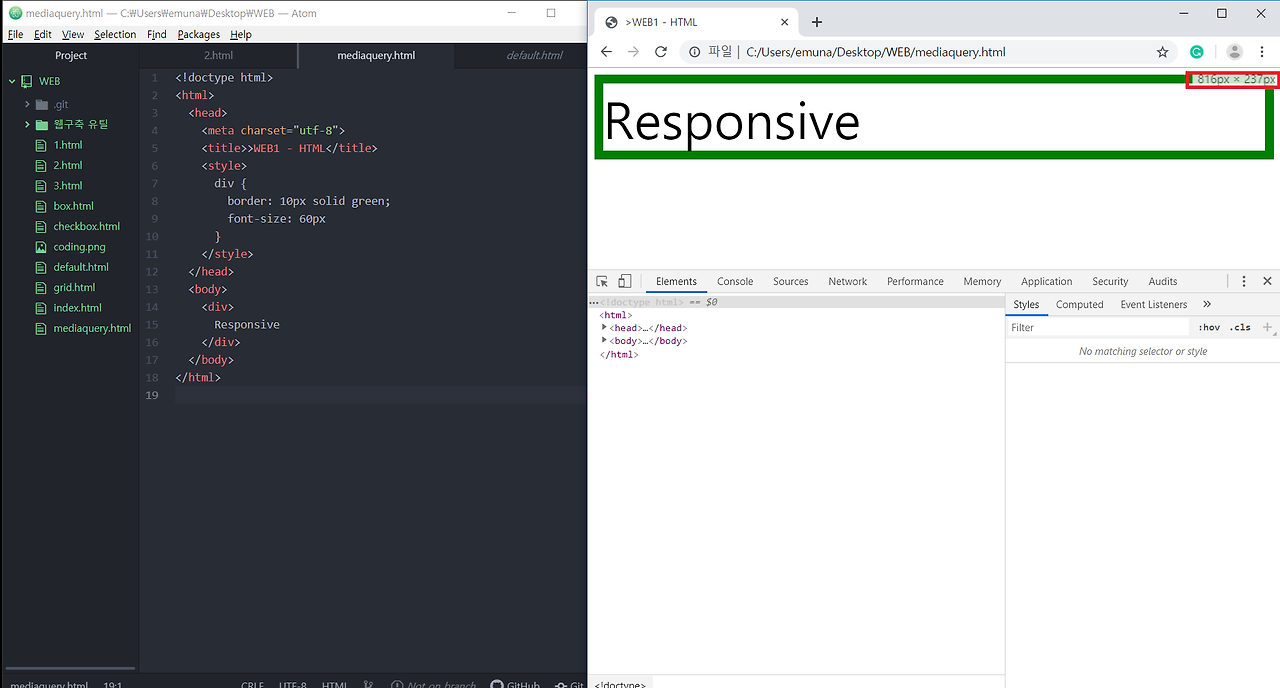Open index.html in the tree view
Image resolution: width=1280 pixels, height=688 pixels.
(x=77, y=308)
